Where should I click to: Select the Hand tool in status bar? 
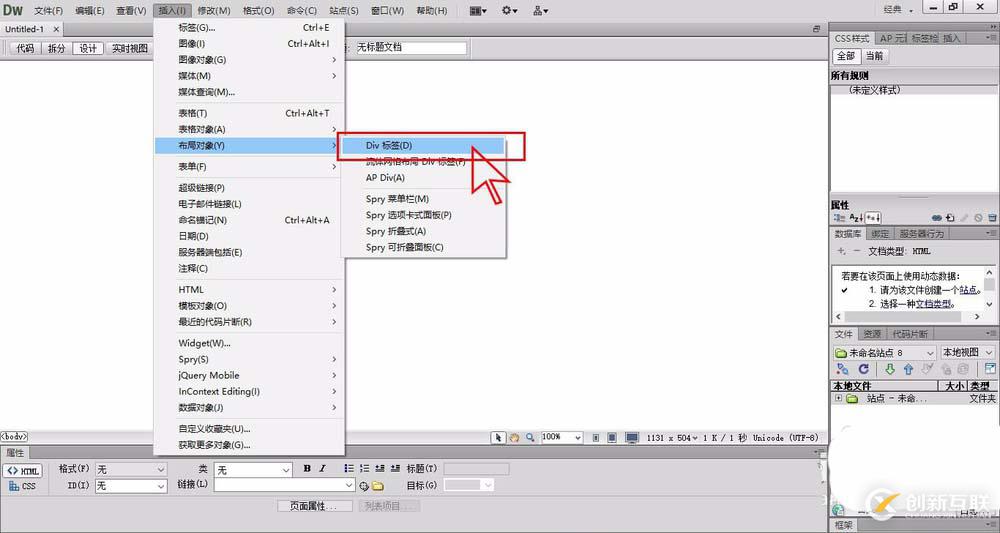pyautogui.click(x=514, y=437)
